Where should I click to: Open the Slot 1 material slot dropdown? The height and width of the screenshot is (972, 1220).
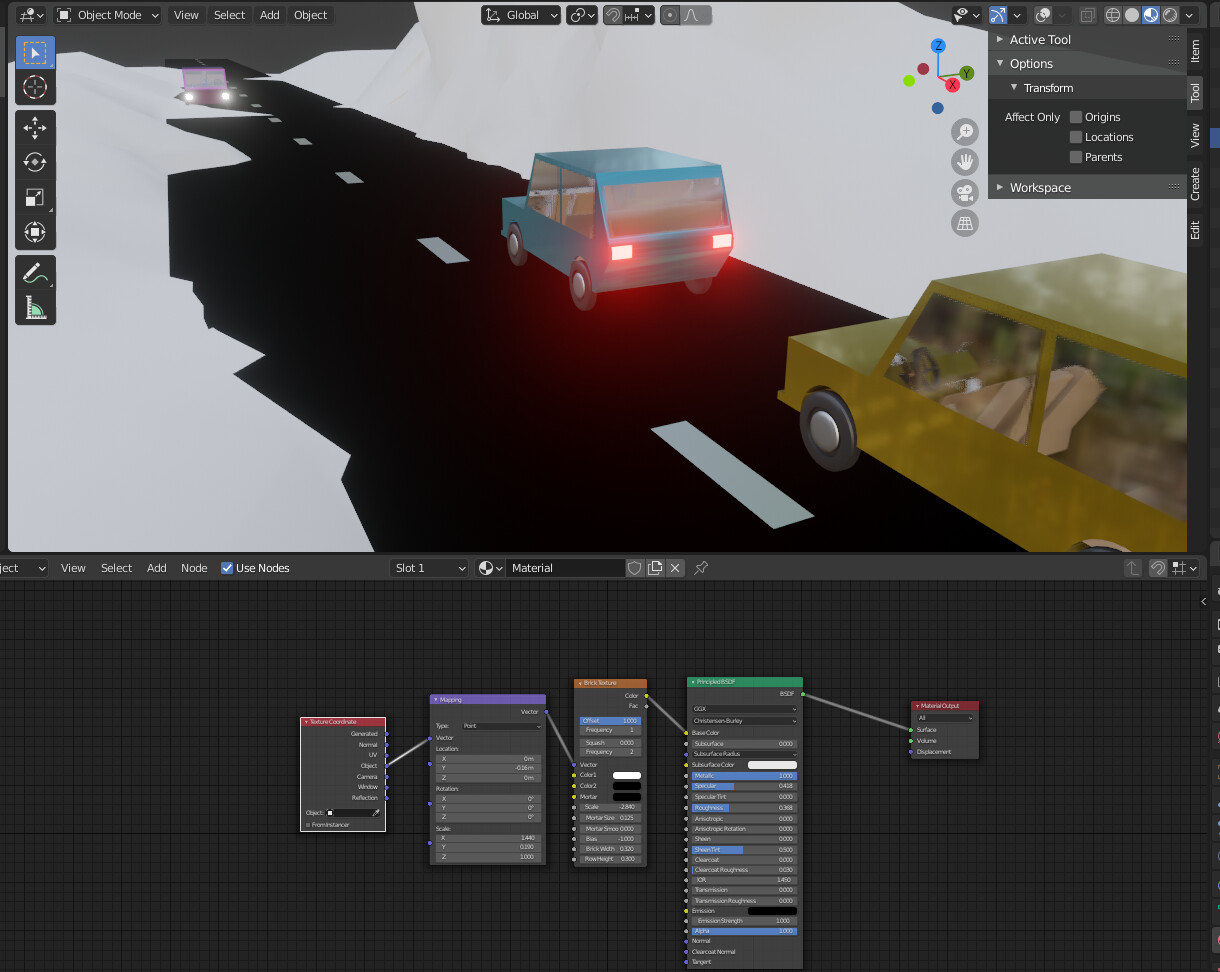[429, 567]
